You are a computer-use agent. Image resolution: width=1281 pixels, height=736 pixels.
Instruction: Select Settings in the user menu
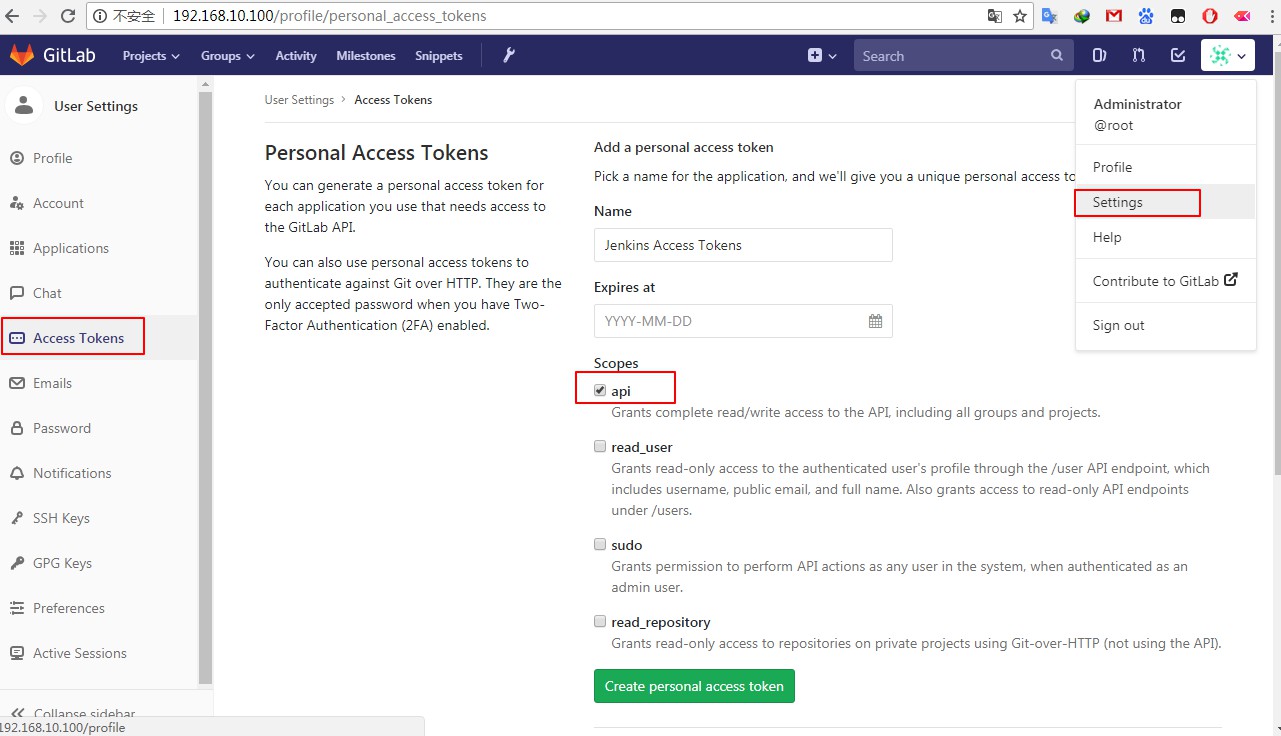pos(1118,202)
